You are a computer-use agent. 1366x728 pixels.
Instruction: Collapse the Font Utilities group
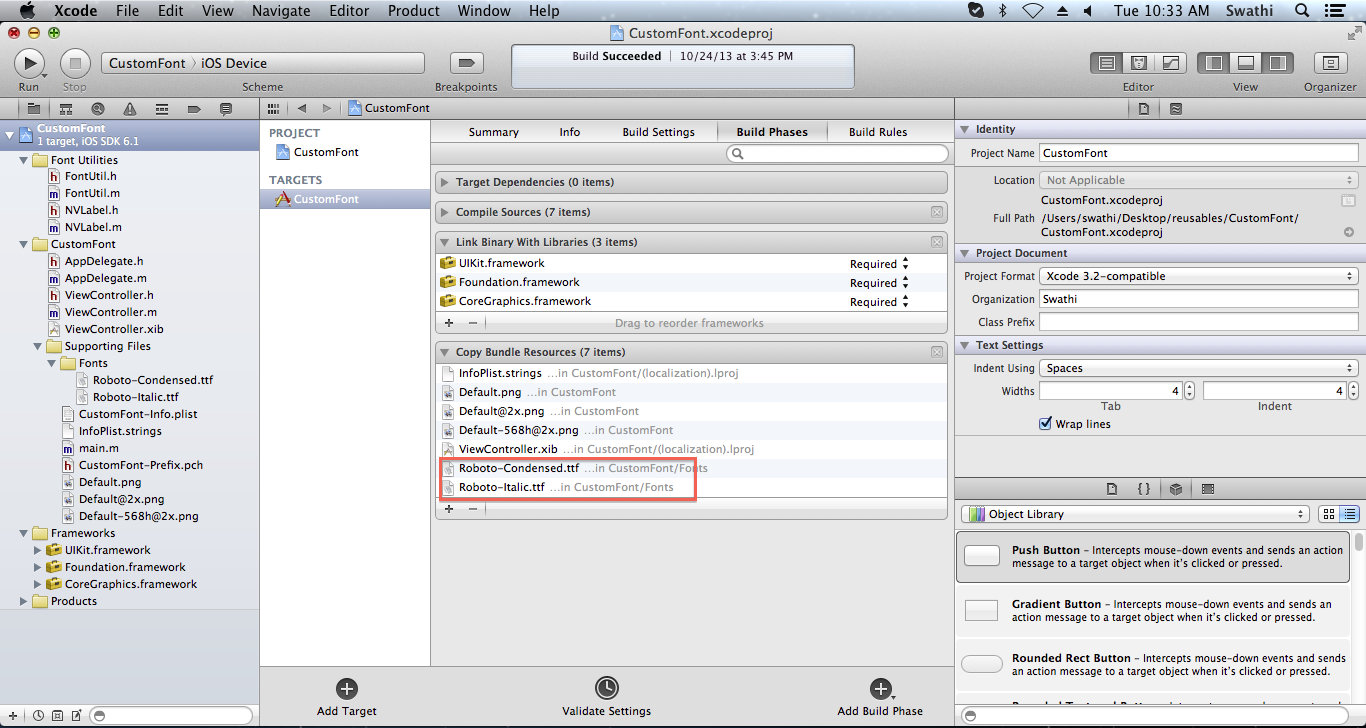coord(24,160)
